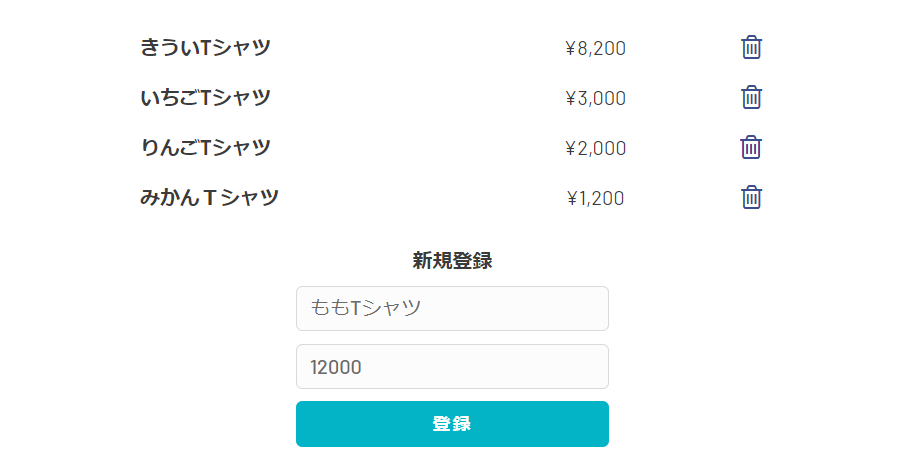Click the 新規登録 heading
This screenshot has width=915, height=470.
point(452,261)
